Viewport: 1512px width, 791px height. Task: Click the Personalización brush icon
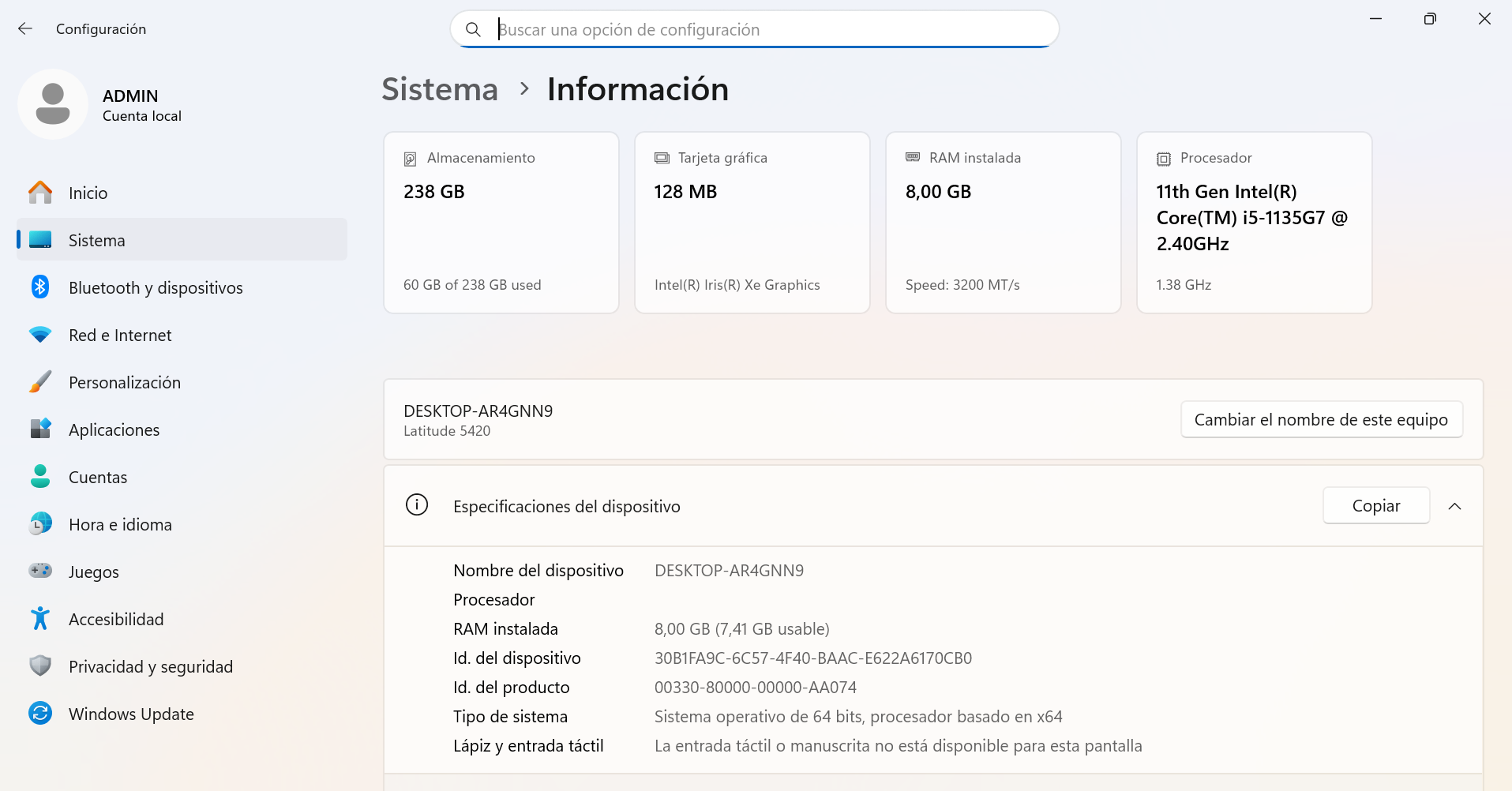coord(40,382)
